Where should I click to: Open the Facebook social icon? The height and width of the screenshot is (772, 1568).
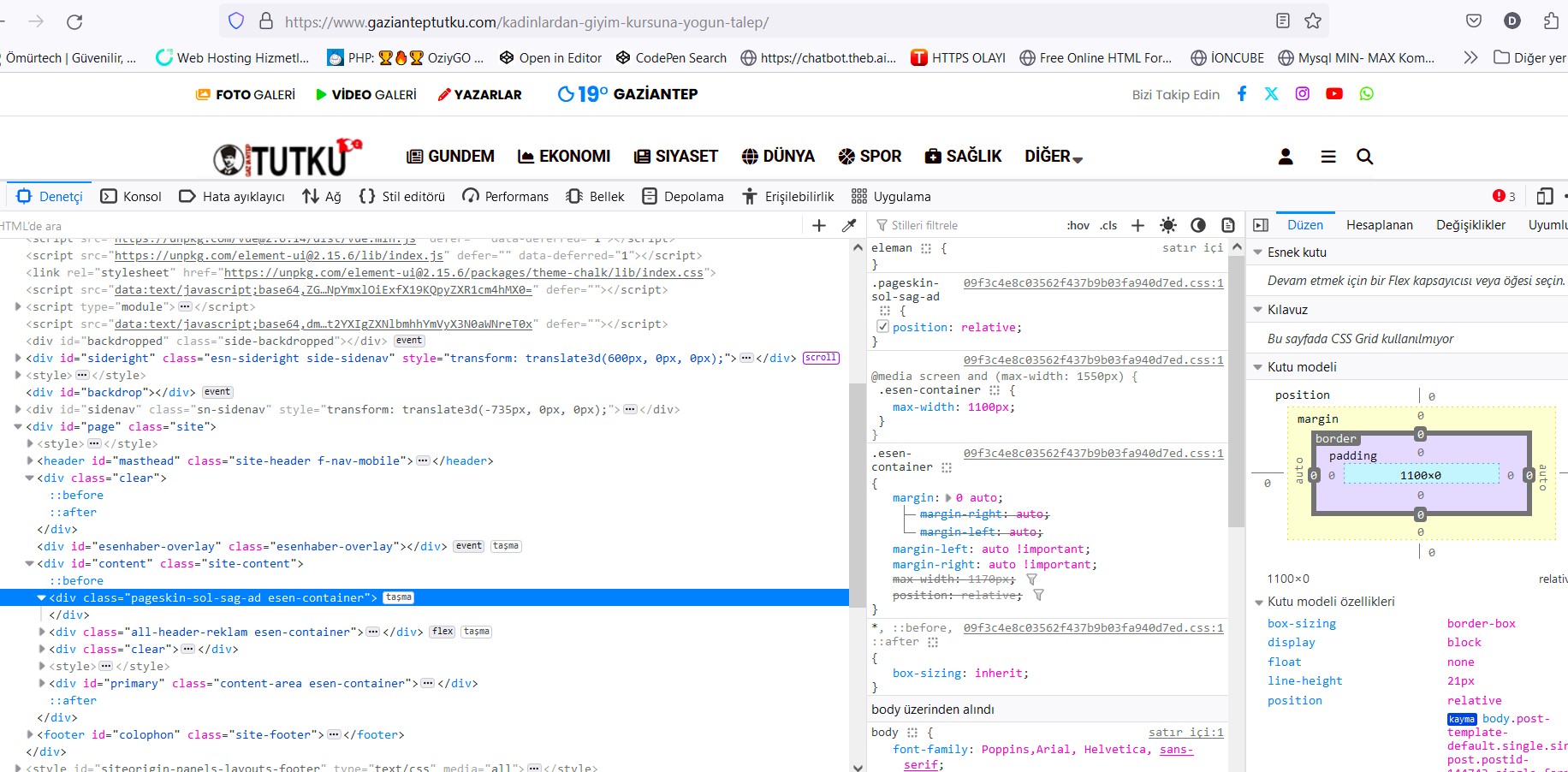click(1242, 93)
